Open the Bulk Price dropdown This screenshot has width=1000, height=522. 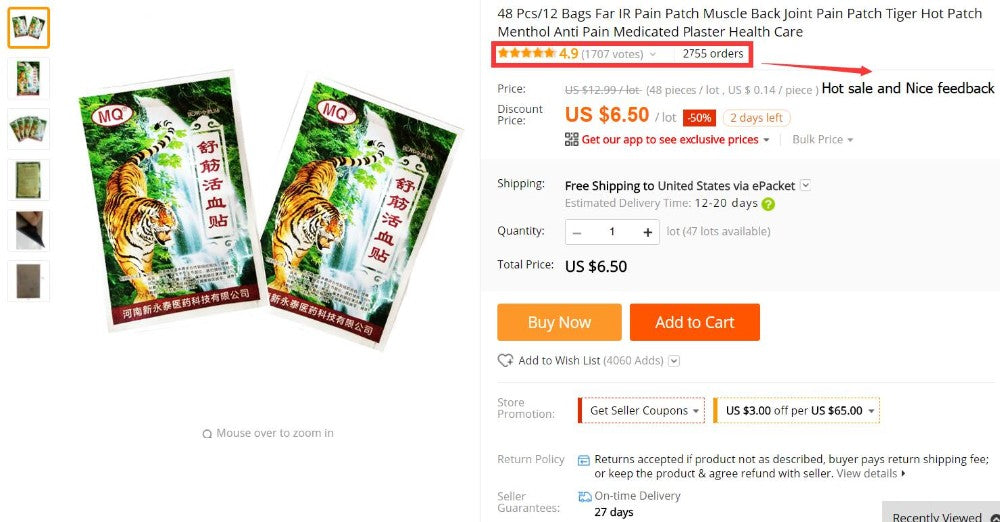(x=823, y=139)
